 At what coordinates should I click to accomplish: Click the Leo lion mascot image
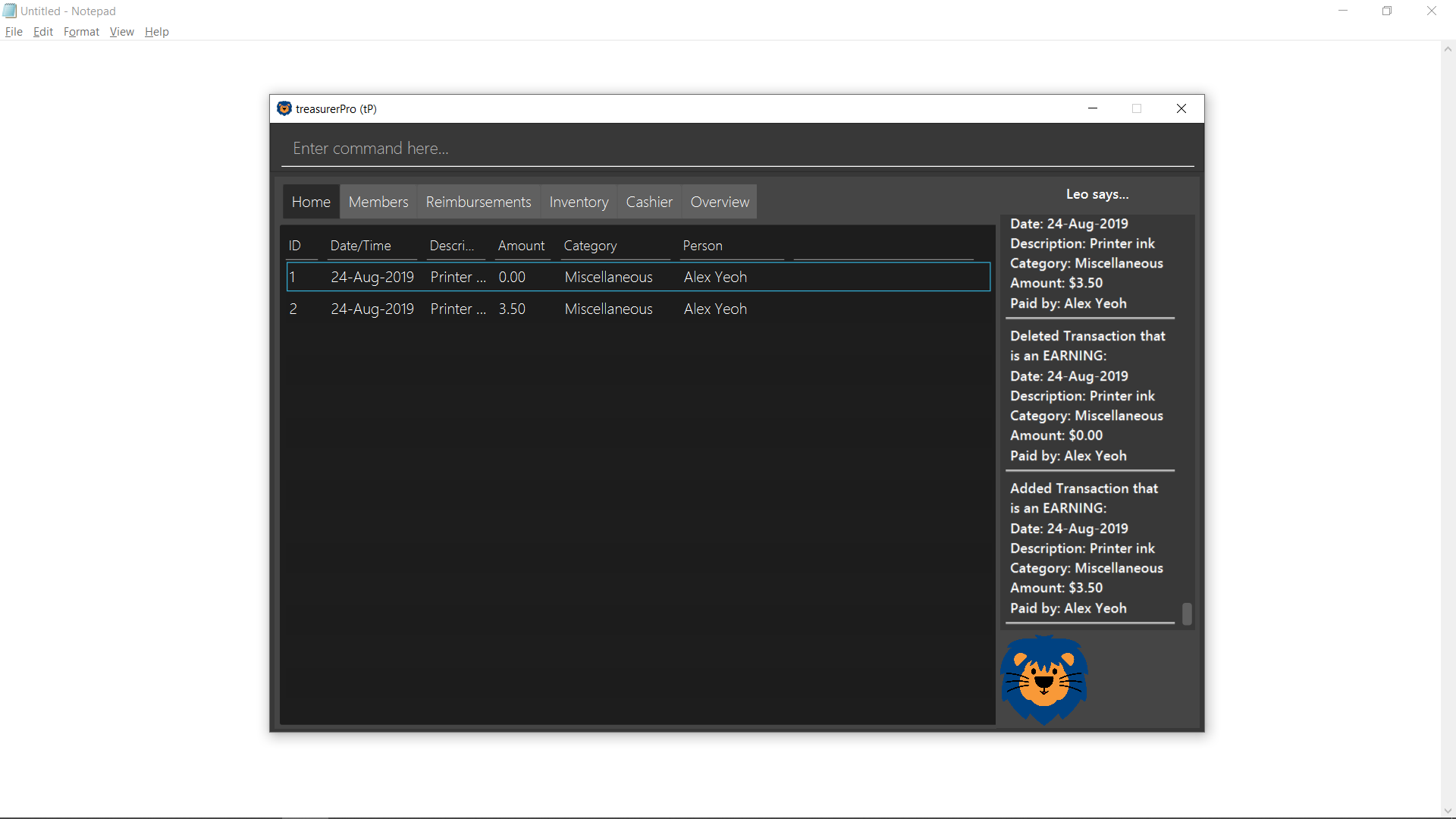(x=1044, y=679)
